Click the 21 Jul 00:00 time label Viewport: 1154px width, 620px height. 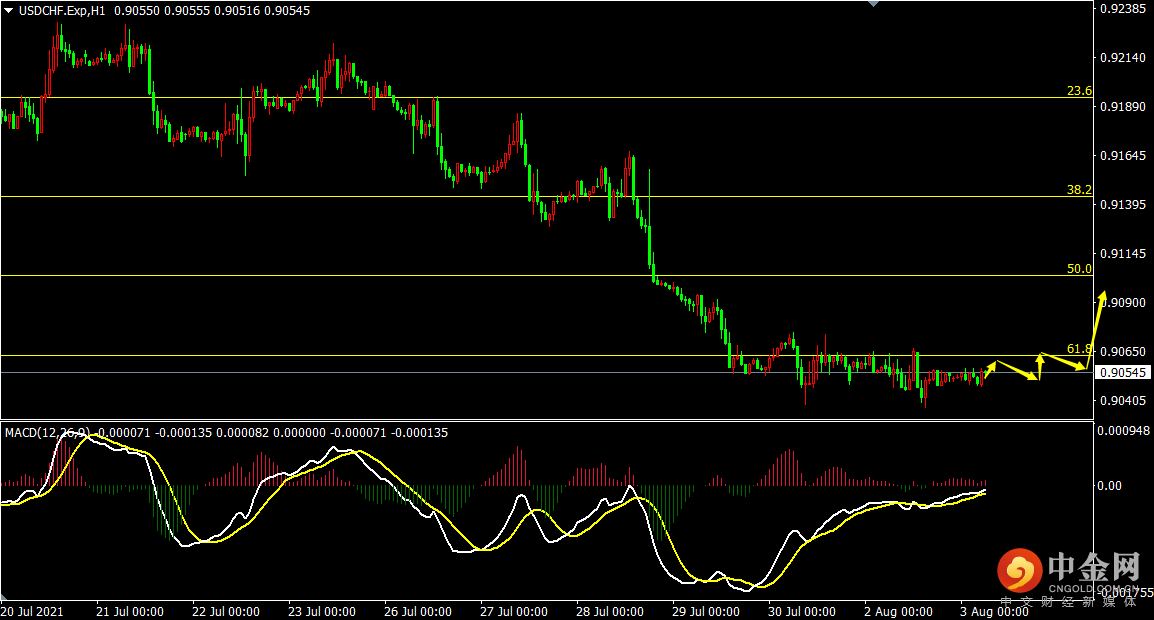tap(130, 612)
